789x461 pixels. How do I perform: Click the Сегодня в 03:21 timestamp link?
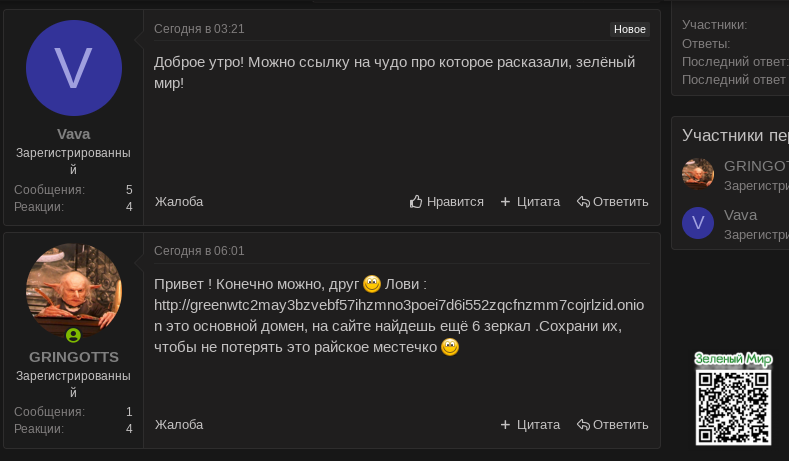point(199,29)
